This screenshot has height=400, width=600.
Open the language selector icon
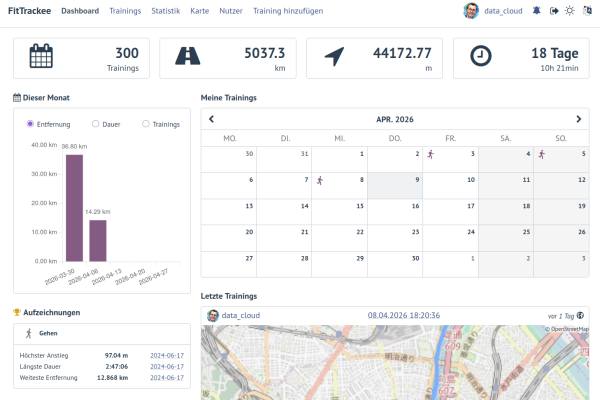click(587, 11)
